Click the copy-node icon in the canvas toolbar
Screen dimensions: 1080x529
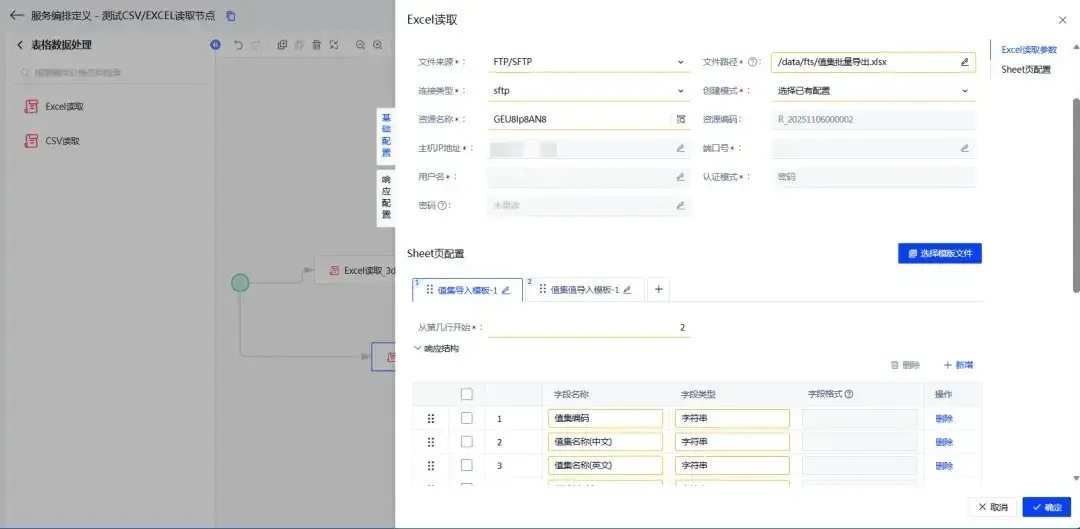[282, 45]
